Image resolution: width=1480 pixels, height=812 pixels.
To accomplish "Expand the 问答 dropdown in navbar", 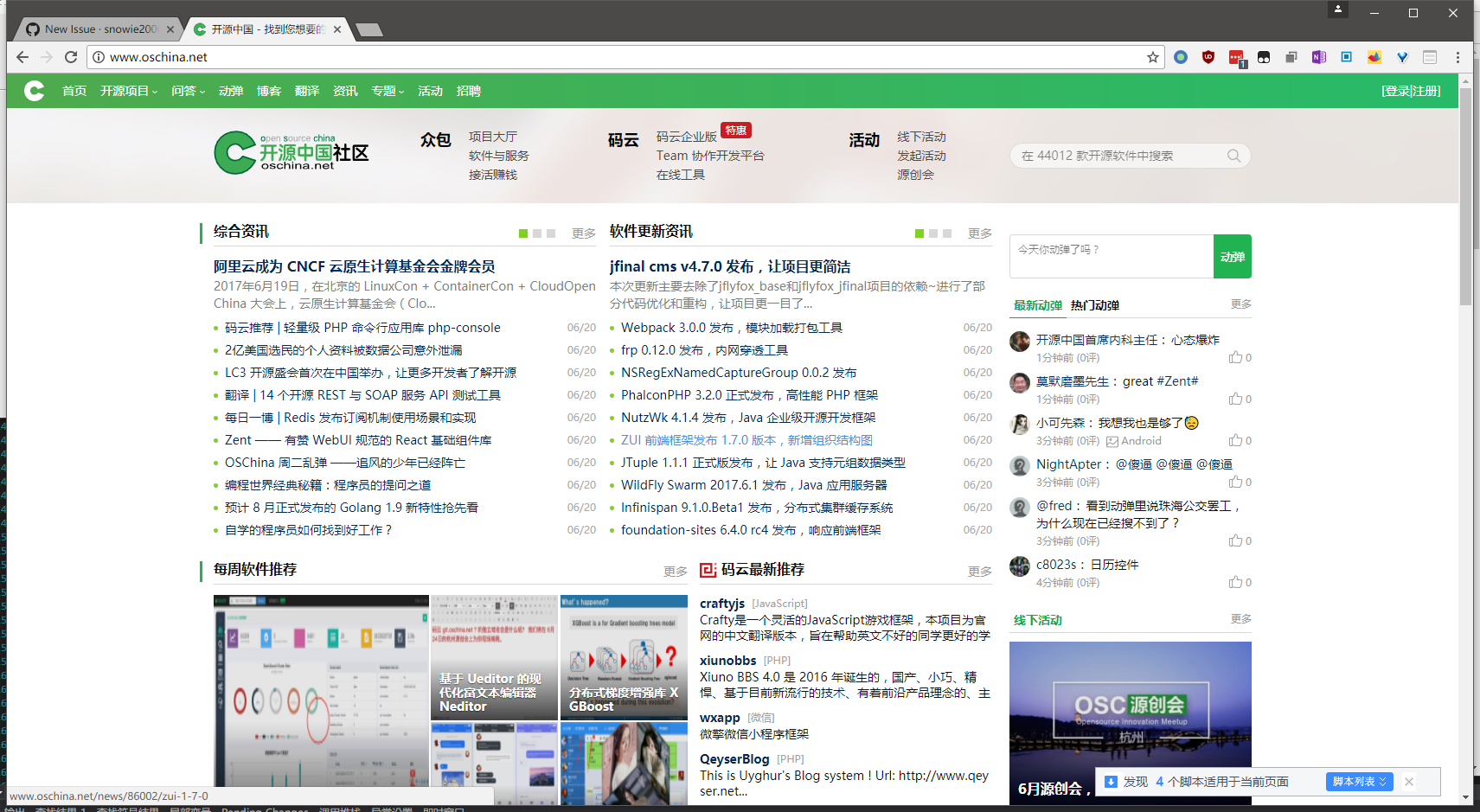I will click(x=188, y=91).
